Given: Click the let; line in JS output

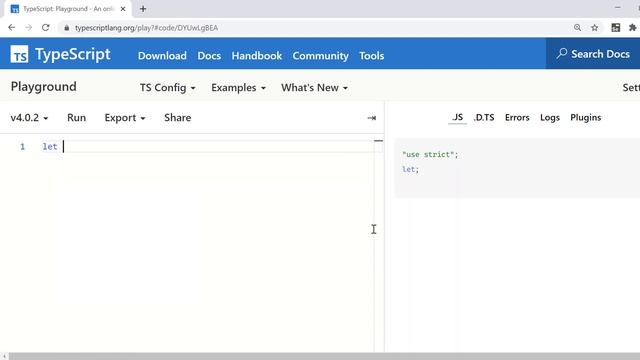Looking at the screenshot, I should tap(411, 169).
